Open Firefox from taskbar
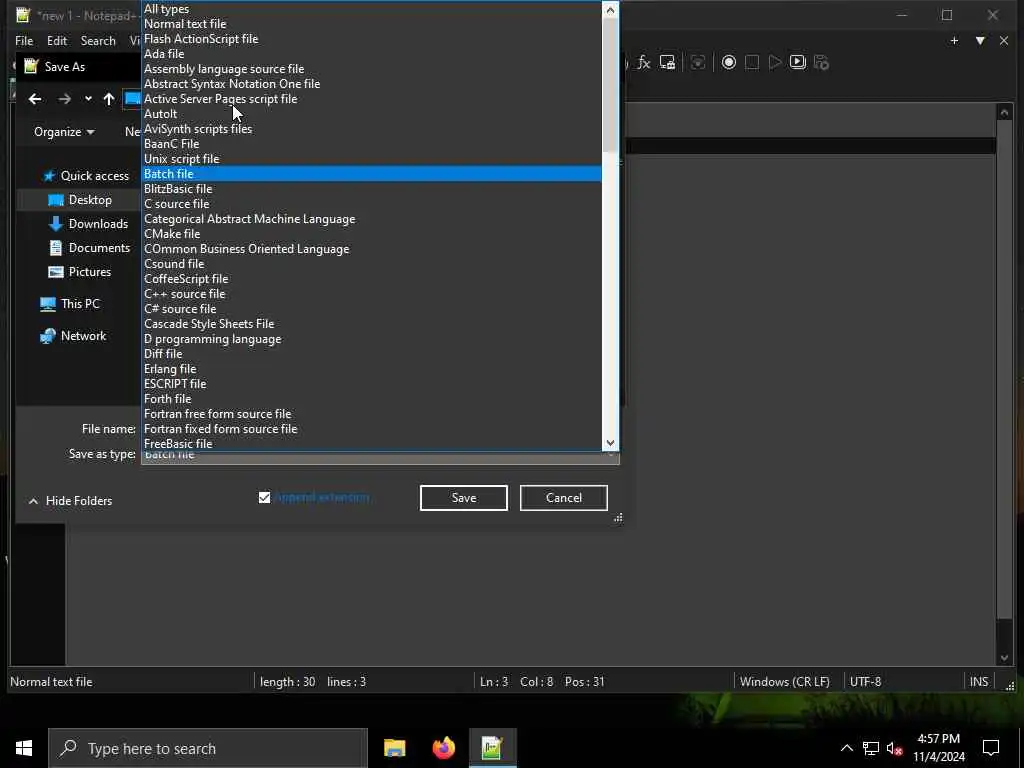Screen dimensions: 1024x768 [443, 748]
